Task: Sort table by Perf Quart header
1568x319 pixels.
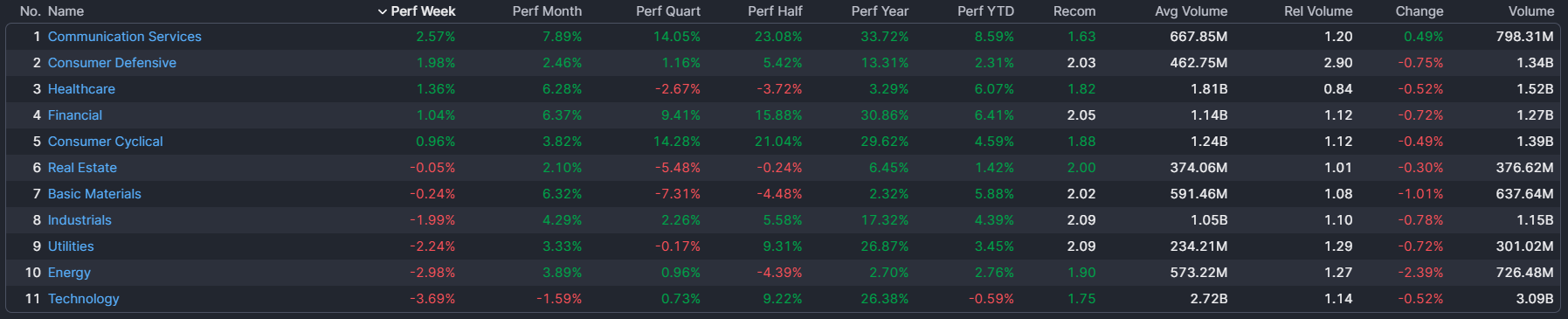Action: (x=668, y=11)
